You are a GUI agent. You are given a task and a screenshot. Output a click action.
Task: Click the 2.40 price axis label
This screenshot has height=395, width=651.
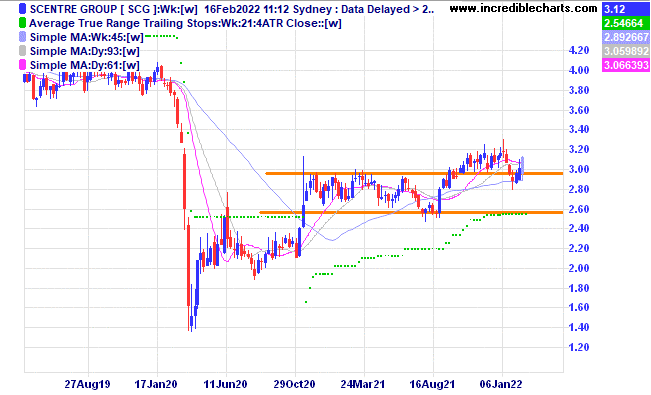click(579, 228)
